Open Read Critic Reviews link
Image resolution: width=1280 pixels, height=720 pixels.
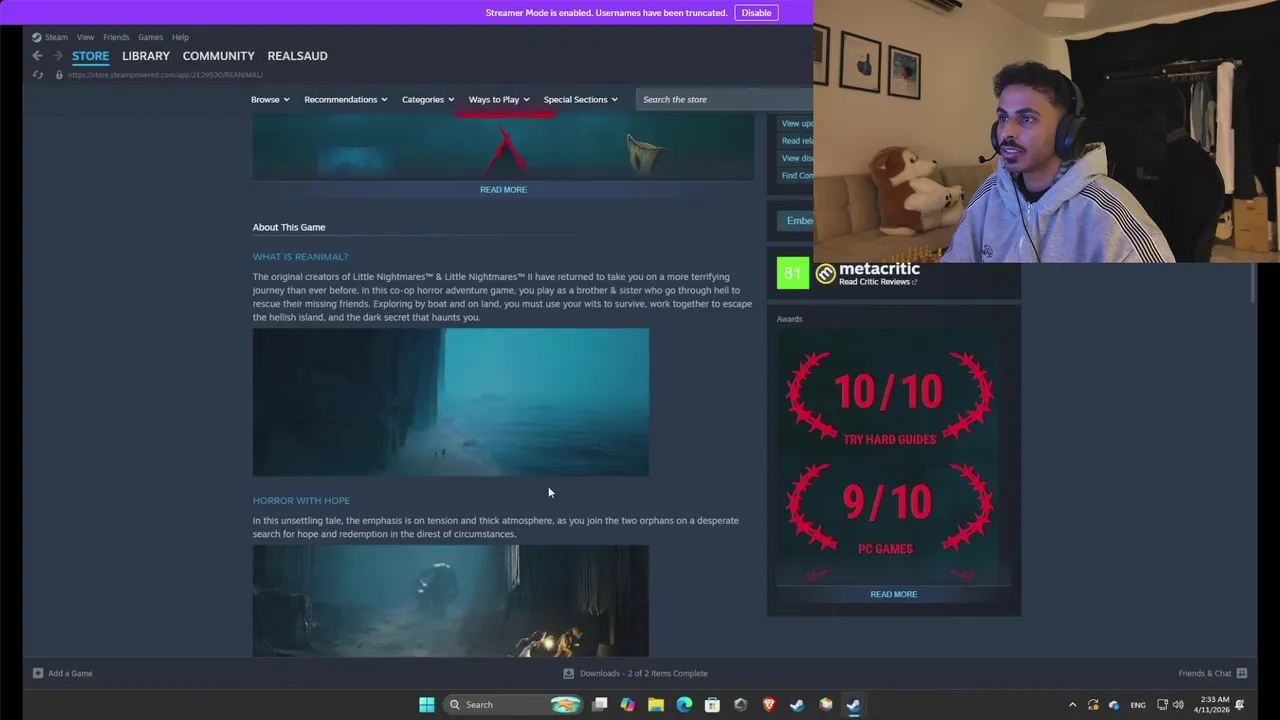876,282
